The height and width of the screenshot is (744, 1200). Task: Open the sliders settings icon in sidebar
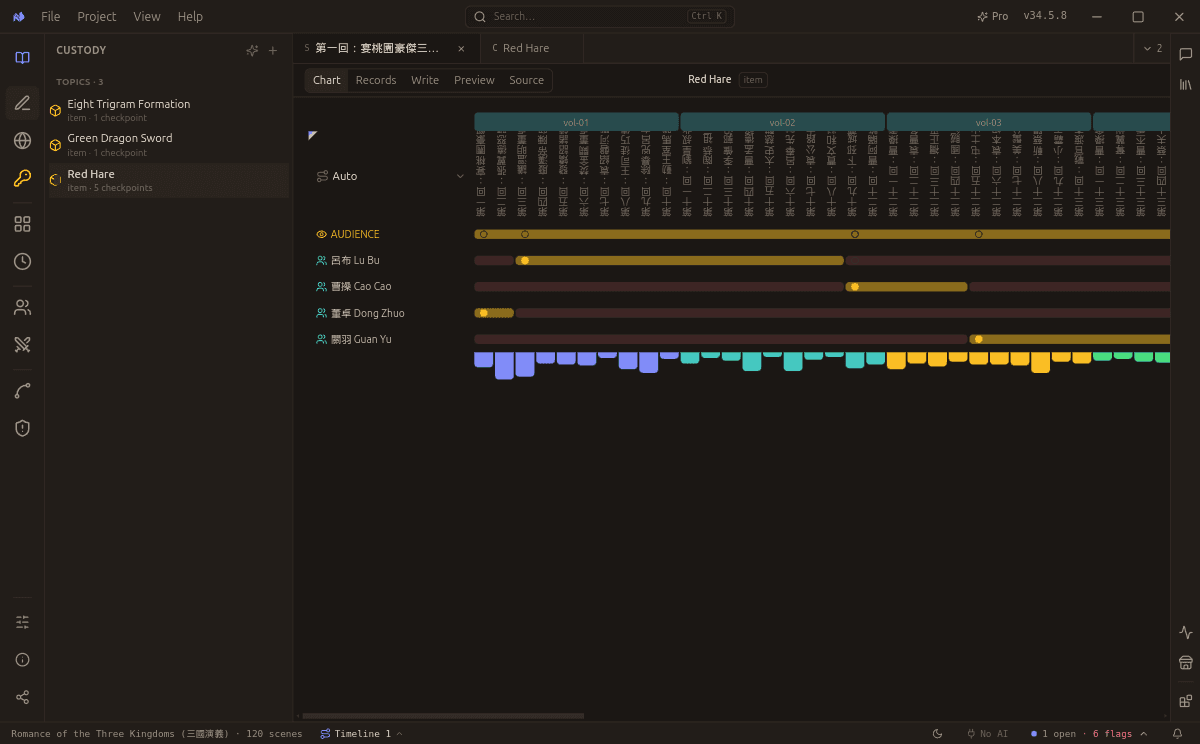pyautogui.click(x=22, y=622)
